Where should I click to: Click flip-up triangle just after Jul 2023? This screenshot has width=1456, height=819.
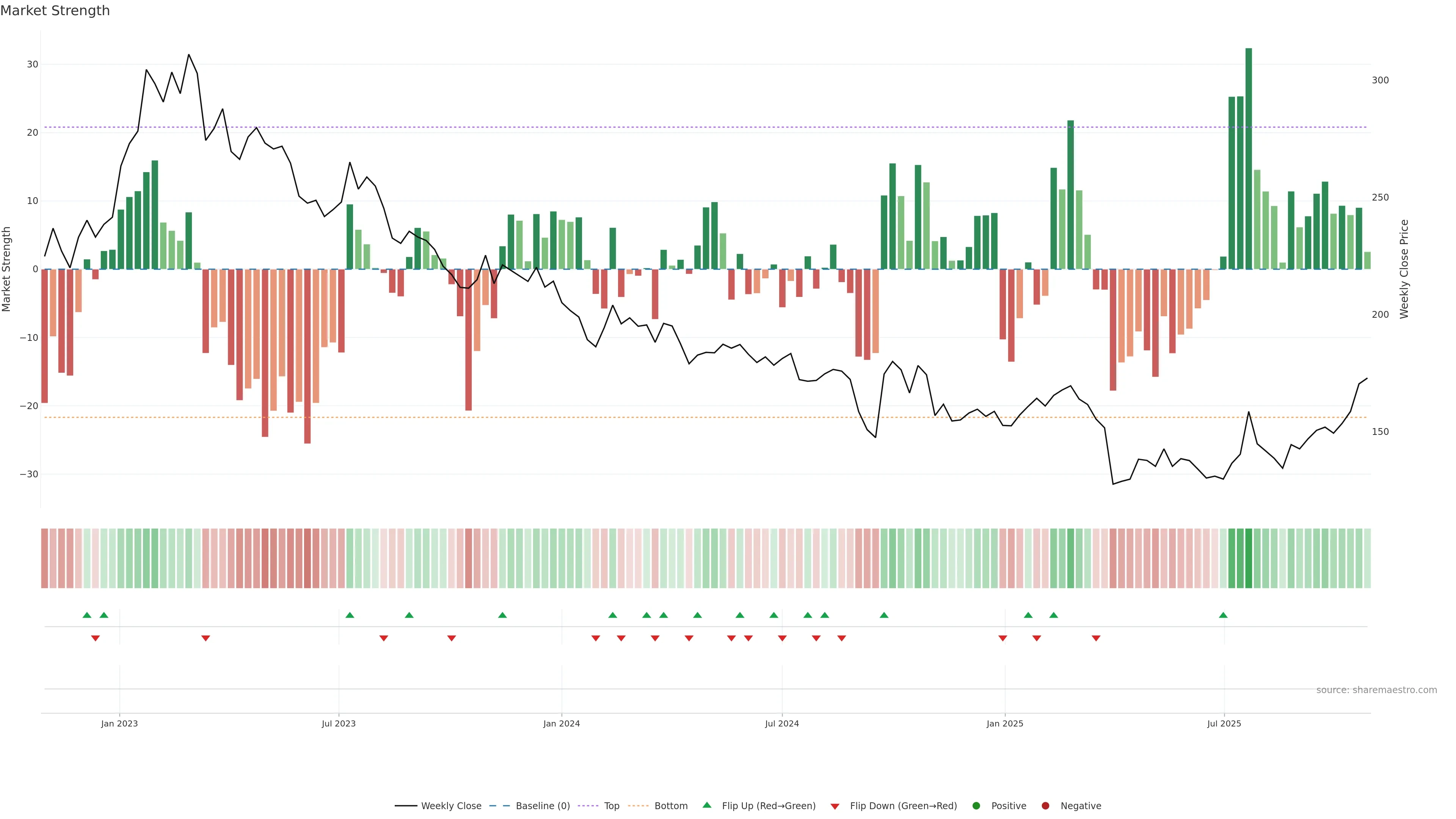(350, 615)
